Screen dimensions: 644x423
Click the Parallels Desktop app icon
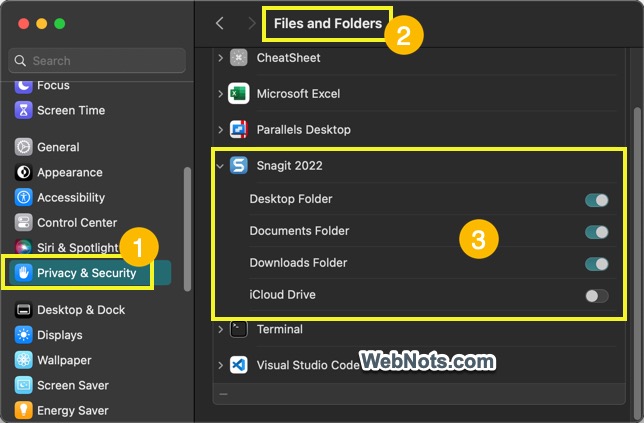pyautogui.click(x=239, y=130)
